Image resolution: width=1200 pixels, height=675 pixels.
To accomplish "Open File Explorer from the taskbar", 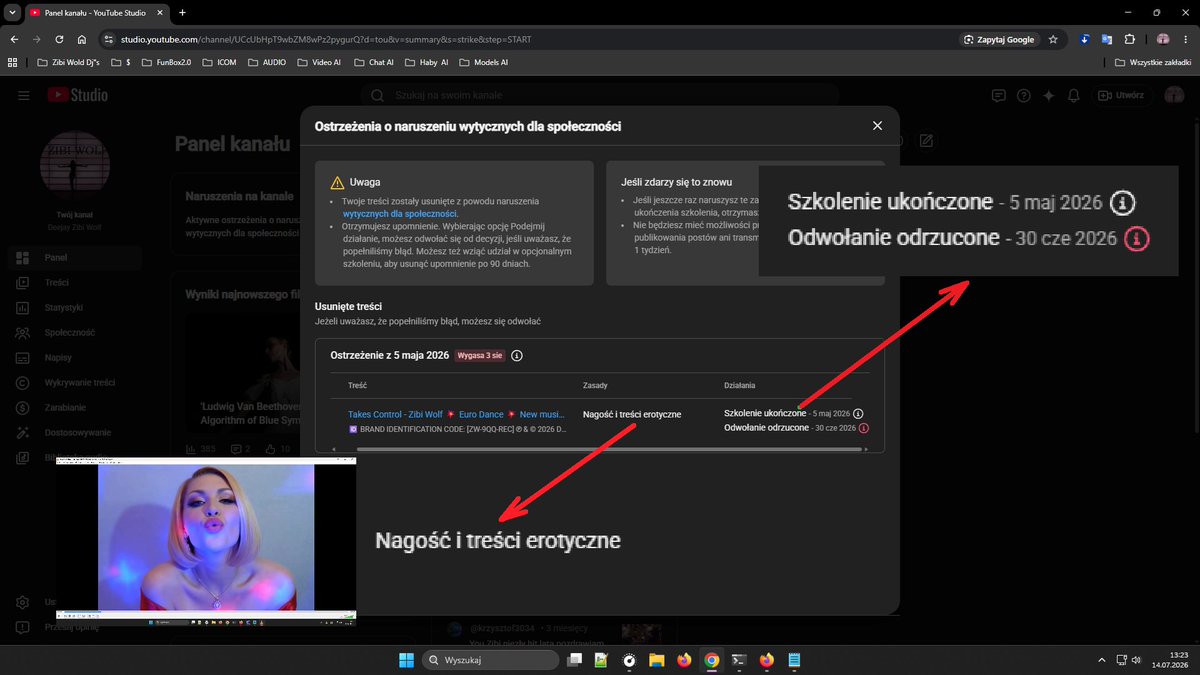I will pos(656,660).
